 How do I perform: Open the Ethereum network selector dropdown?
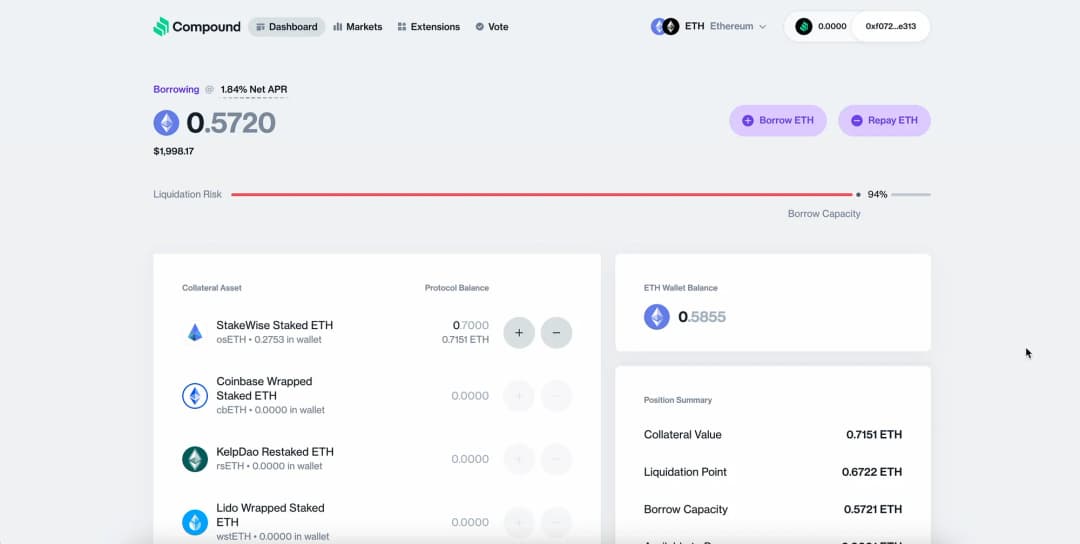coord(710,27)
